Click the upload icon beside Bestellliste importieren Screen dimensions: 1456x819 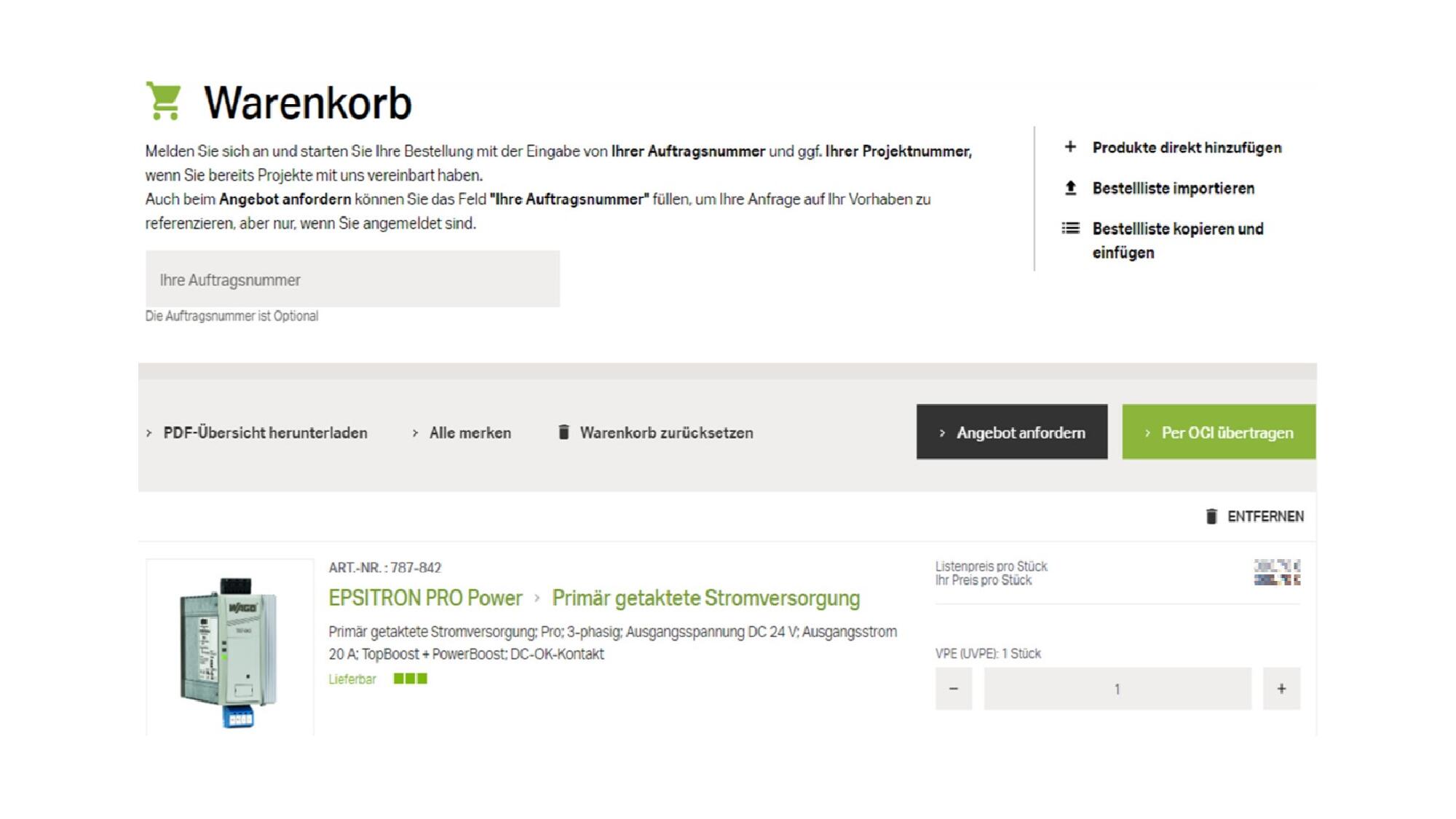(1070, 189)
